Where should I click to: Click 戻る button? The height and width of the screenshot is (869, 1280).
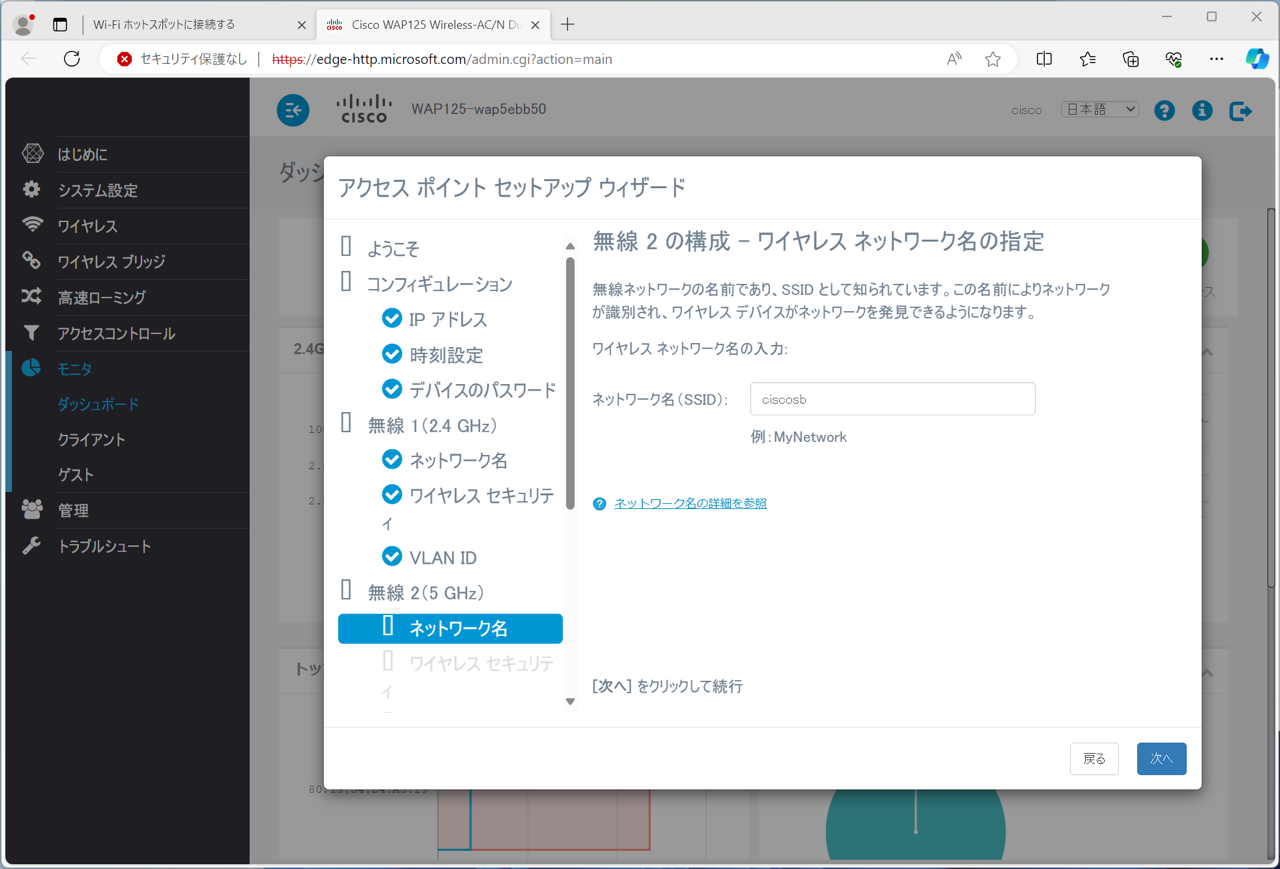tap(1094, 759)
